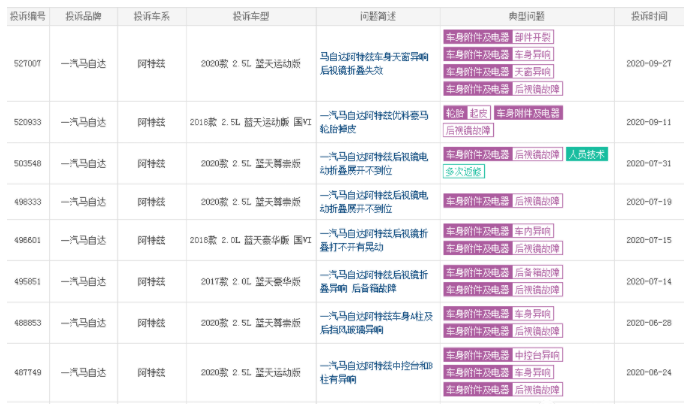687x404 pixels.
Task: Click the 多次返修 tag
Action: (464, 171)
